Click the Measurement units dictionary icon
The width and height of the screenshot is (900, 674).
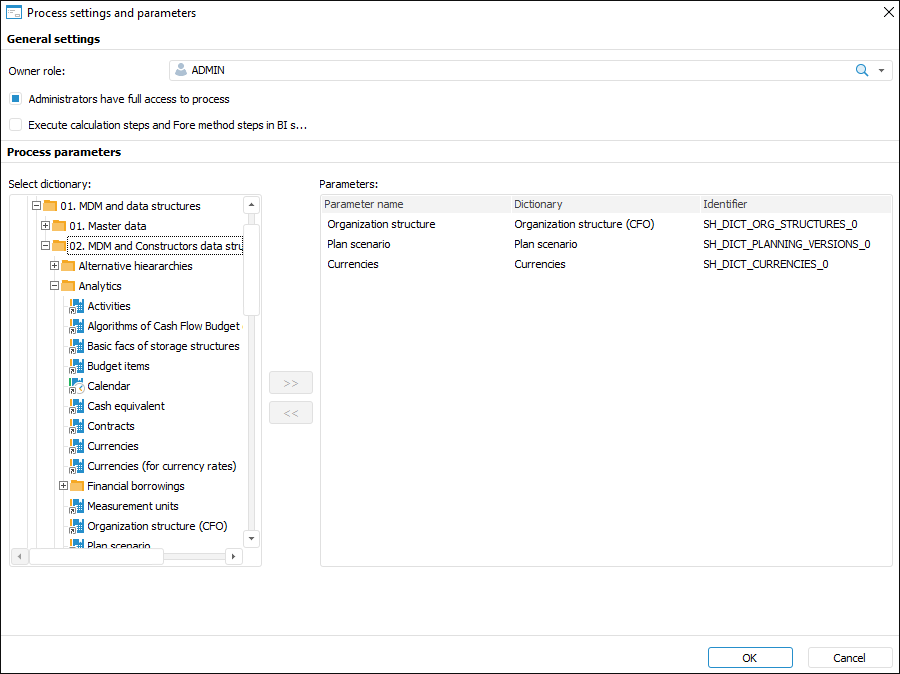pos(77,506)
